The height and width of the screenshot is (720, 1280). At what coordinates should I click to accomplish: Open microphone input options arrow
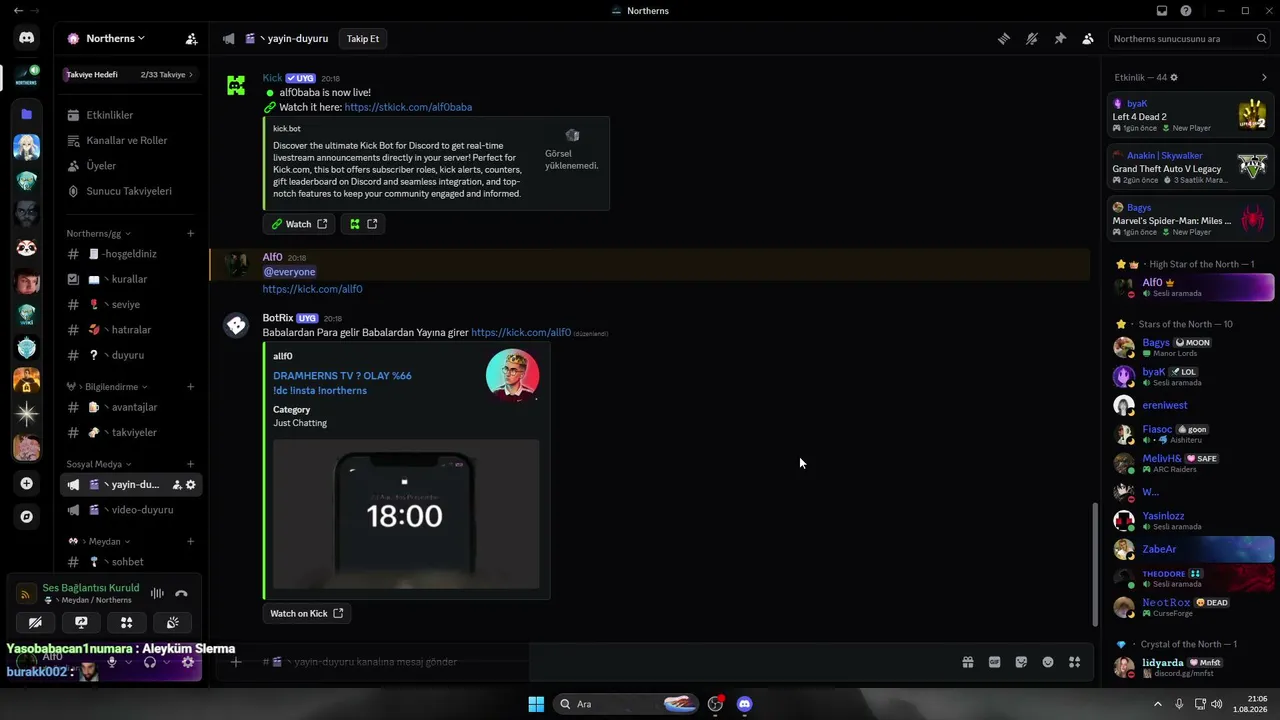128,662
